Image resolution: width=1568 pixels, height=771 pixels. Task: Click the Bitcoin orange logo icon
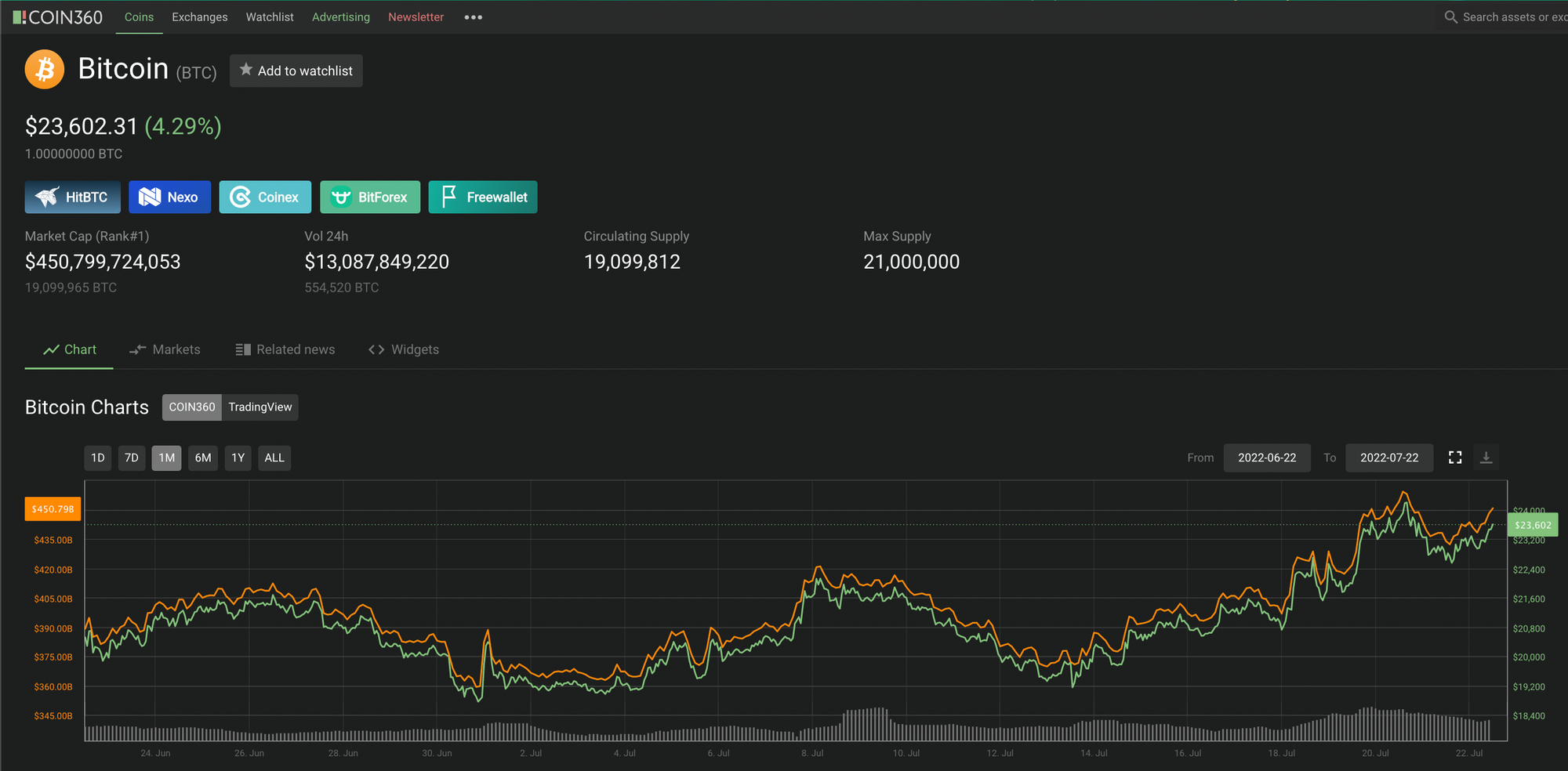(45, 70)
